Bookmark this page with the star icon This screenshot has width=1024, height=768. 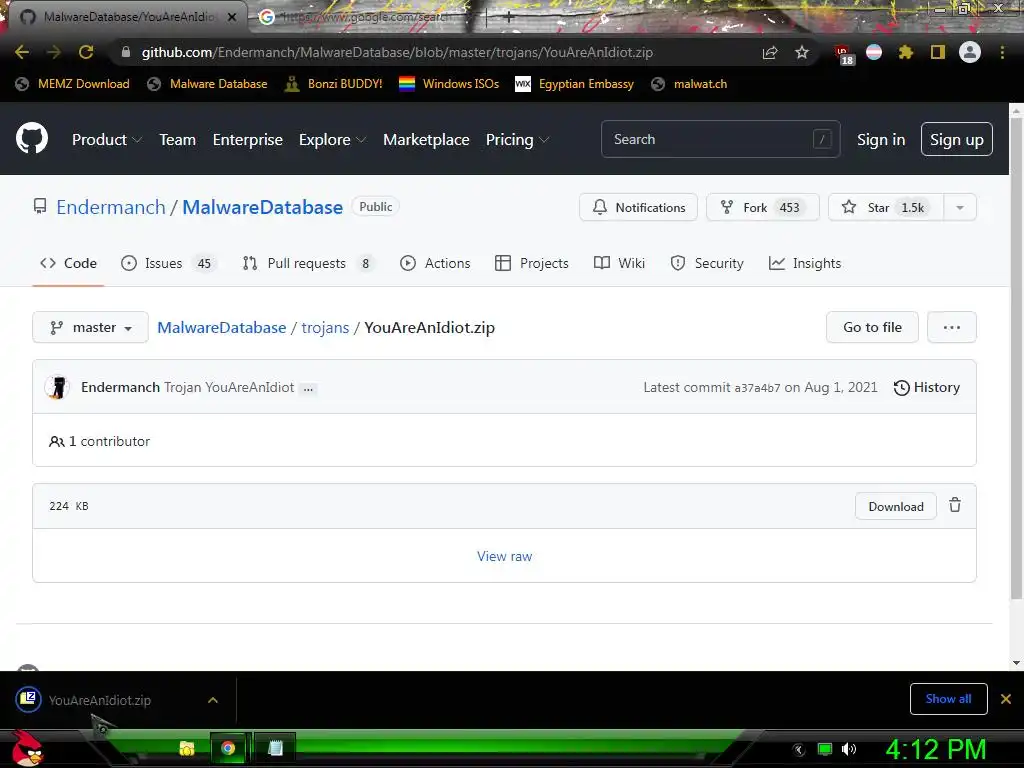[x=802, y=52]
